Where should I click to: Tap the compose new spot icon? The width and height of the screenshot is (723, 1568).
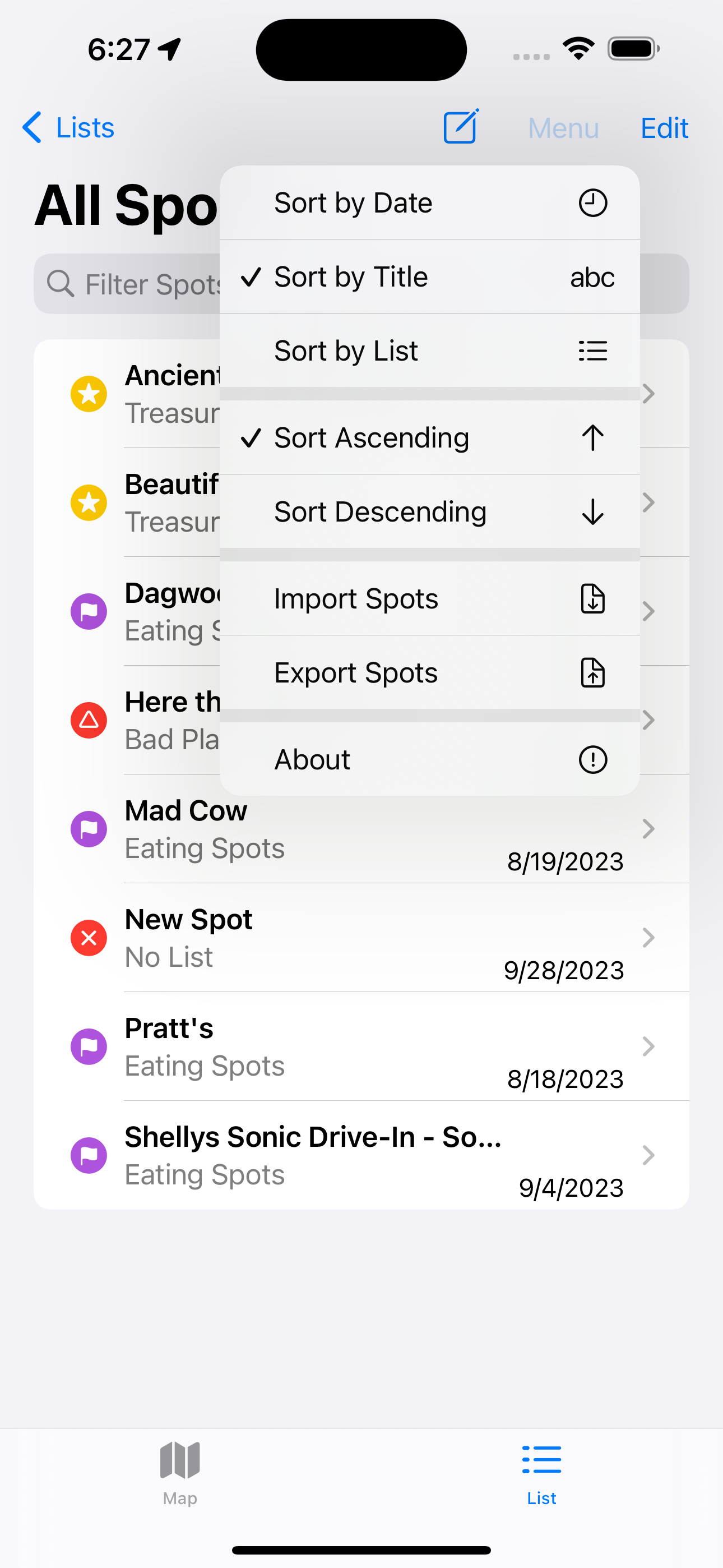pyautogui.click(x=461, y=127)
